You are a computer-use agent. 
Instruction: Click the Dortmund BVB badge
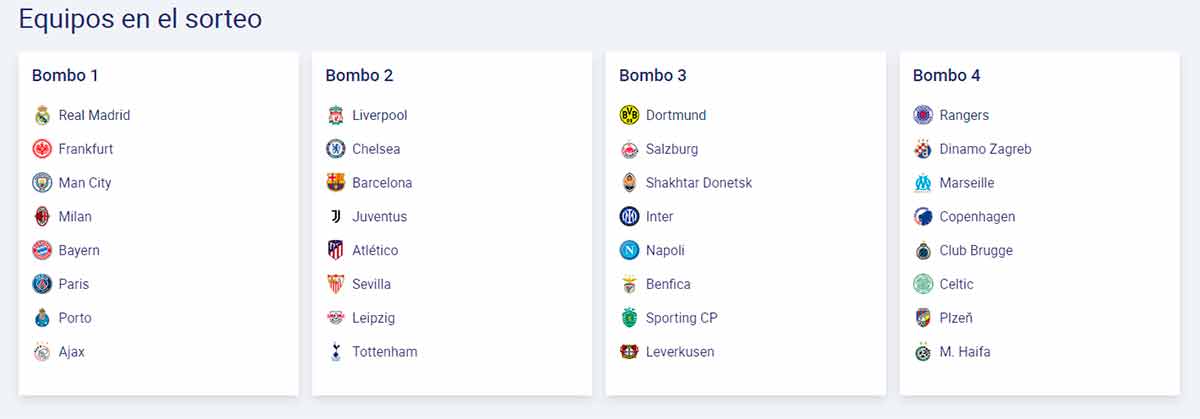pyautogui.click(x=629, y=115)
